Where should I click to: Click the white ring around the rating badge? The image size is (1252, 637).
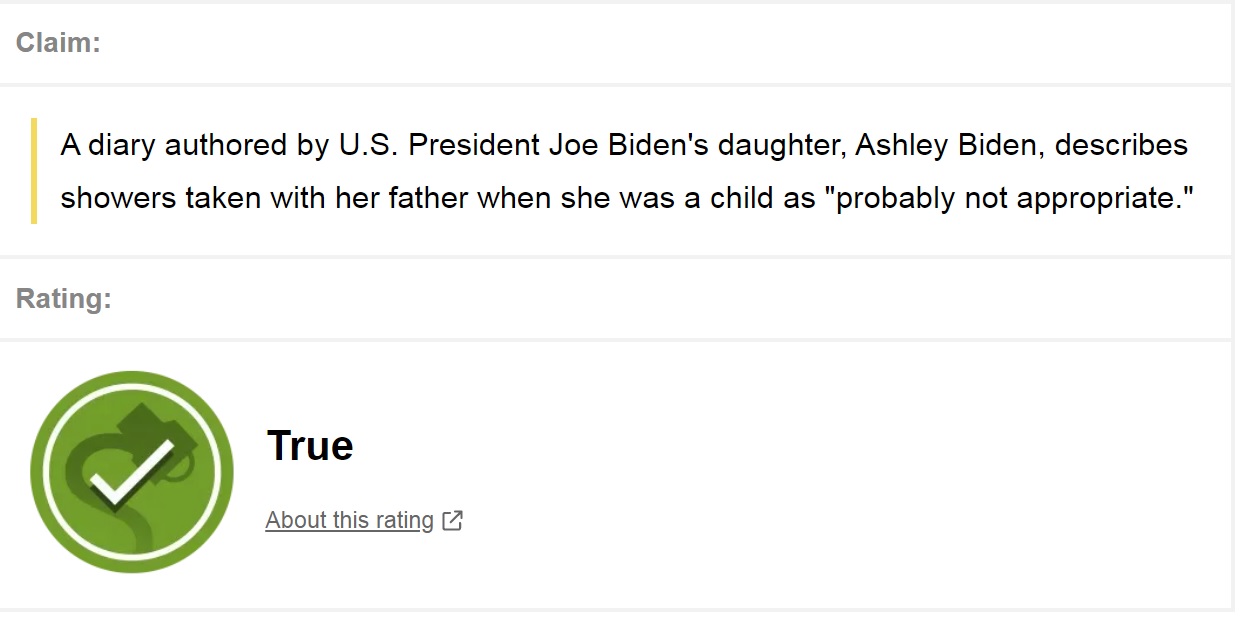tap(132, 384)
